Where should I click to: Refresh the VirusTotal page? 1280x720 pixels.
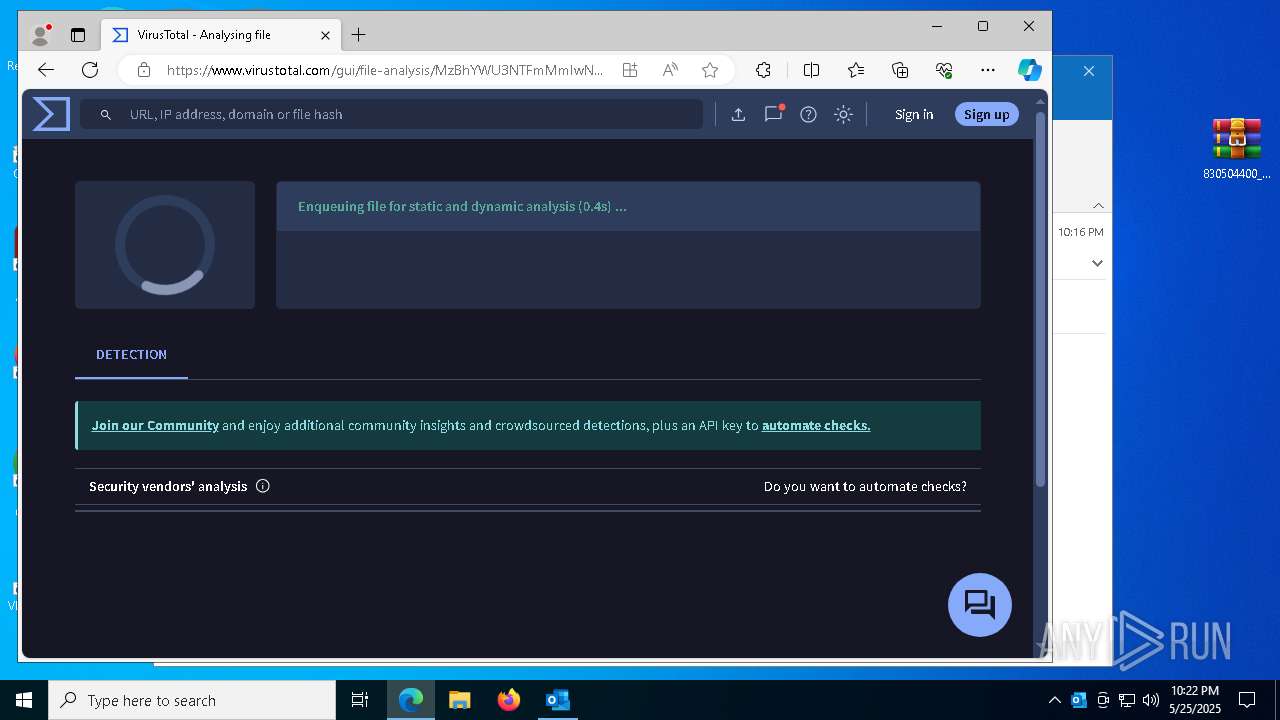click(x=90, y=70)
